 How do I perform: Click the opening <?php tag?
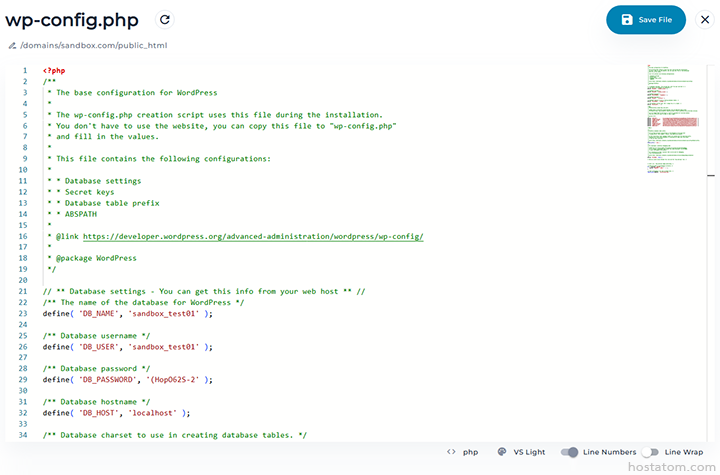55,70
